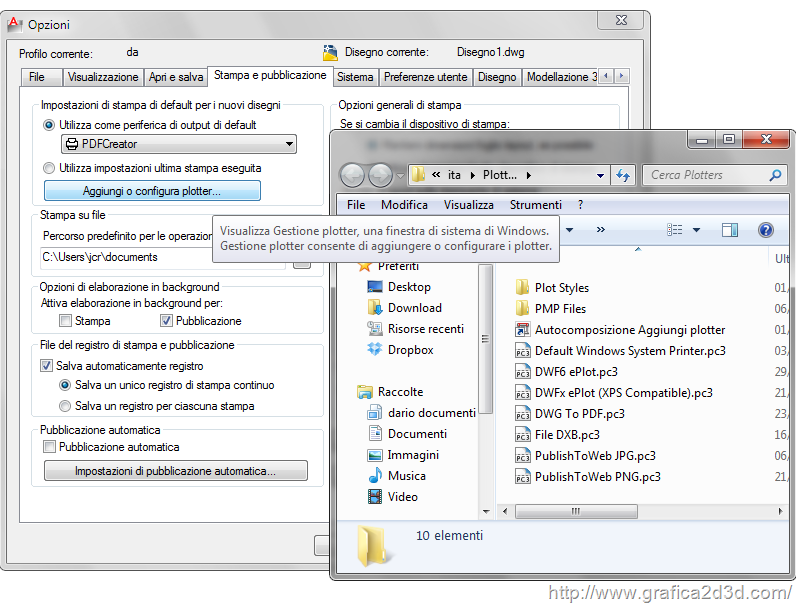The image size is (796, 604).
Task: Expand the view options dropdown arrow
Action: pyautogui.click(x=697, y=230)
